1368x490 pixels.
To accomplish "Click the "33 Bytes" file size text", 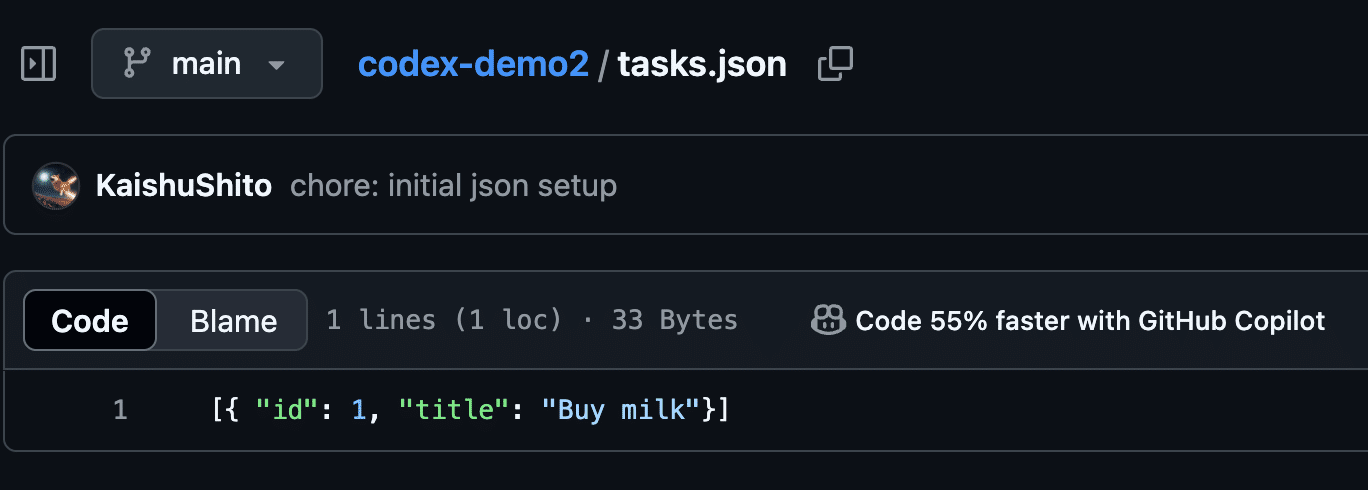I will pos(675,320).
